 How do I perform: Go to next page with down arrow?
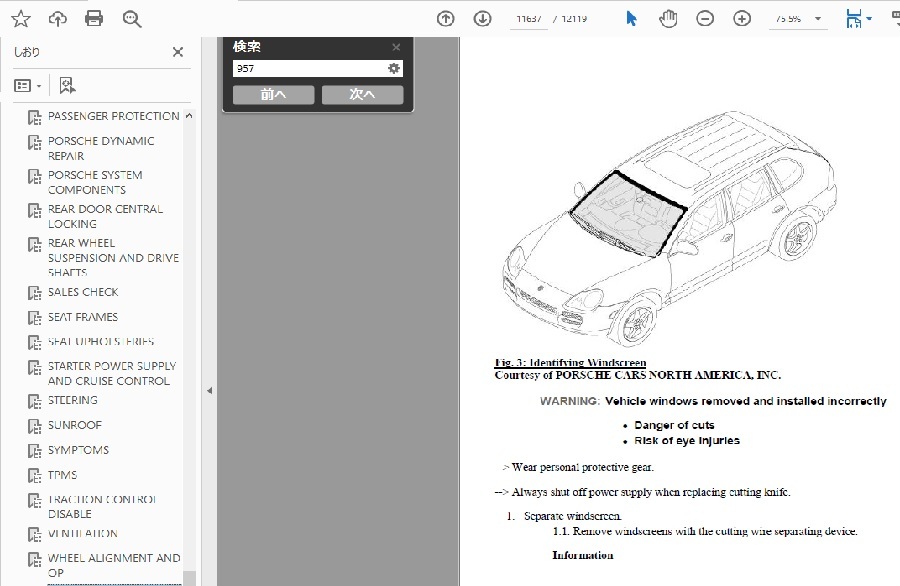coord(482,19)
